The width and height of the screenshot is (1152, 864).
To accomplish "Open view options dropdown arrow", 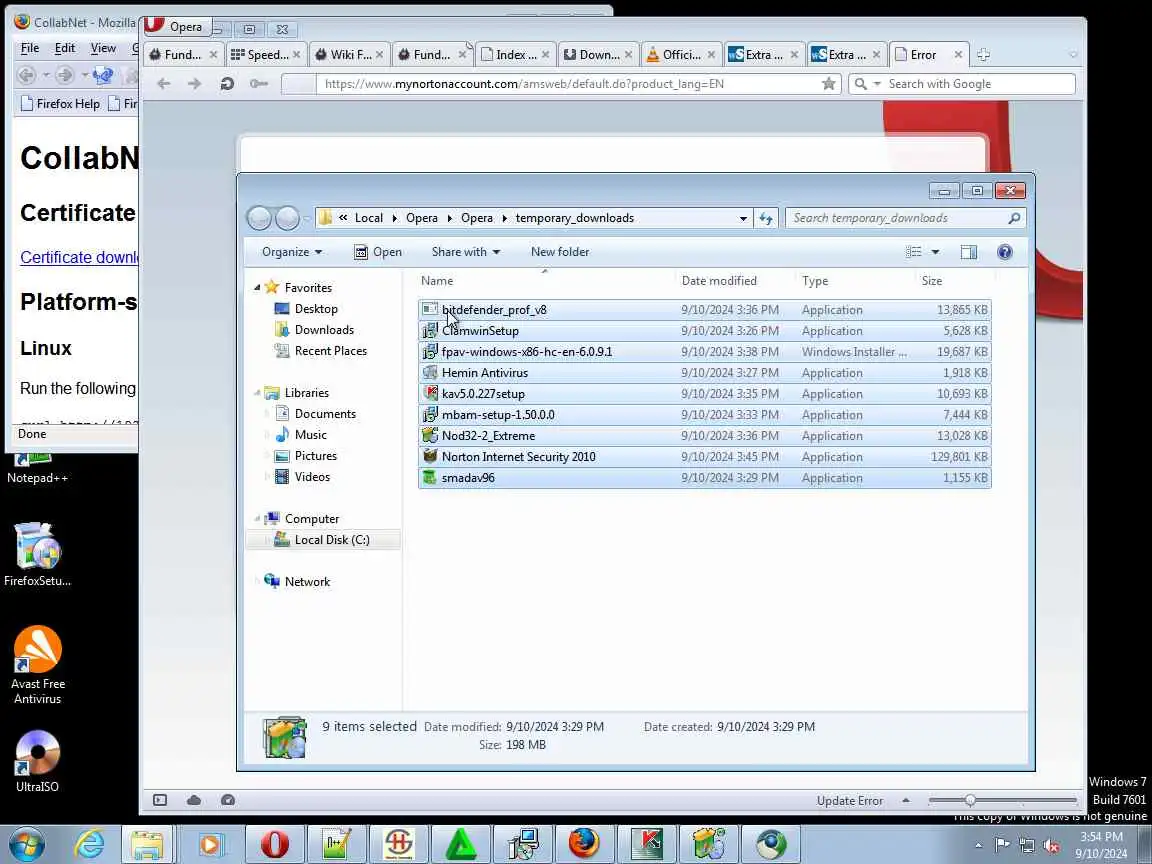I will 935,252.
